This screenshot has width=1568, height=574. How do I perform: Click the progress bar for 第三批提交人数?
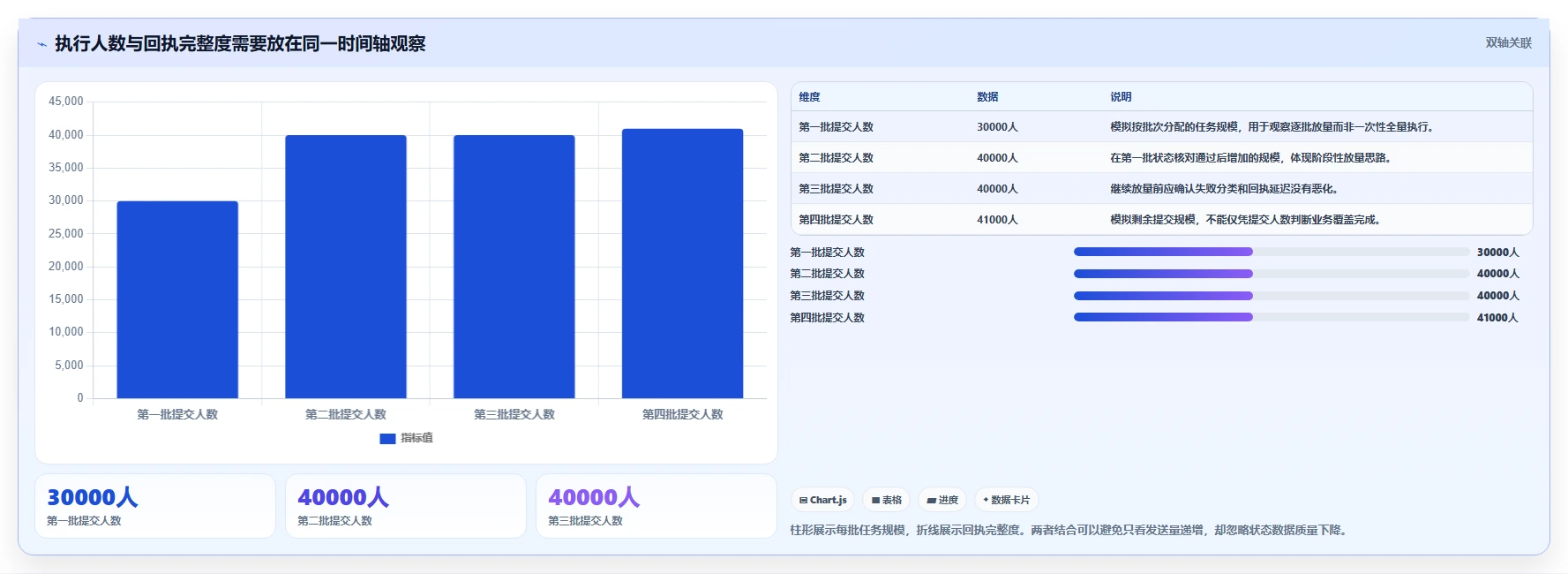click(x=1272, y=296)
